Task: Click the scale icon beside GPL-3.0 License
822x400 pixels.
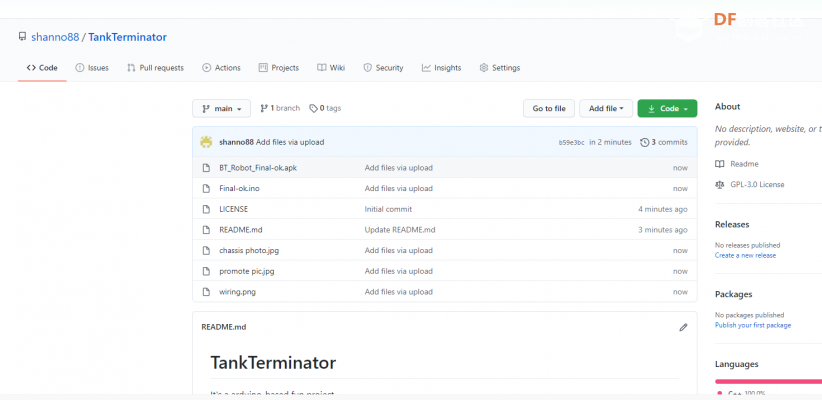Action: pos(720,185)
